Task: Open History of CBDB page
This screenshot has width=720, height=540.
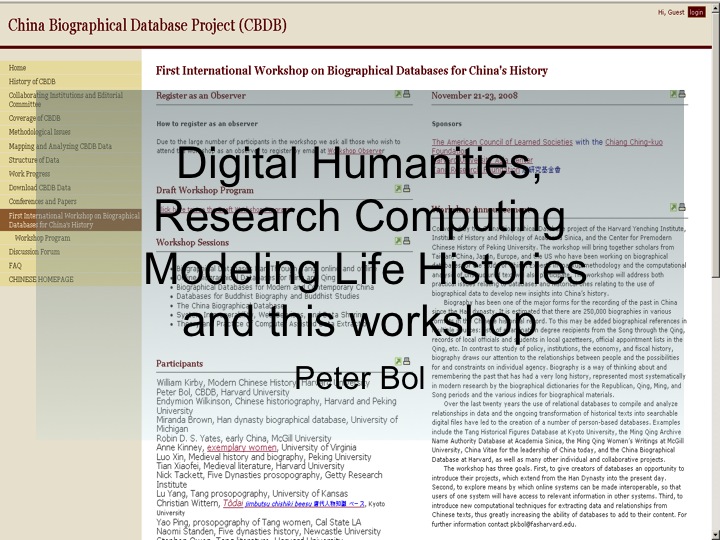Action: point(32,81)
